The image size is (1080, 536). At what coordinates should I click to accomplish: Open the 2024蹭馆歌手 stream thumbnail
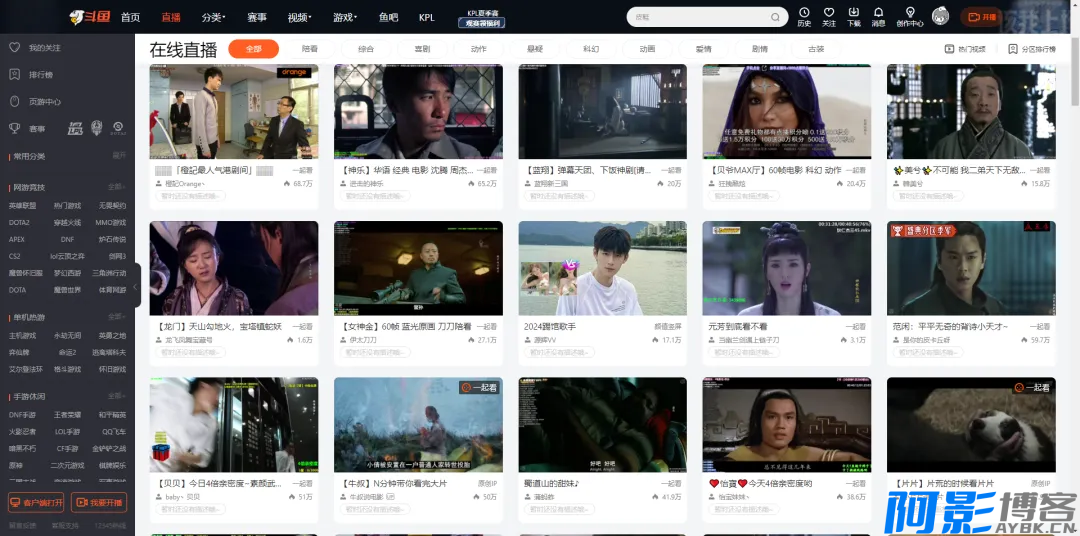point(603,268)
